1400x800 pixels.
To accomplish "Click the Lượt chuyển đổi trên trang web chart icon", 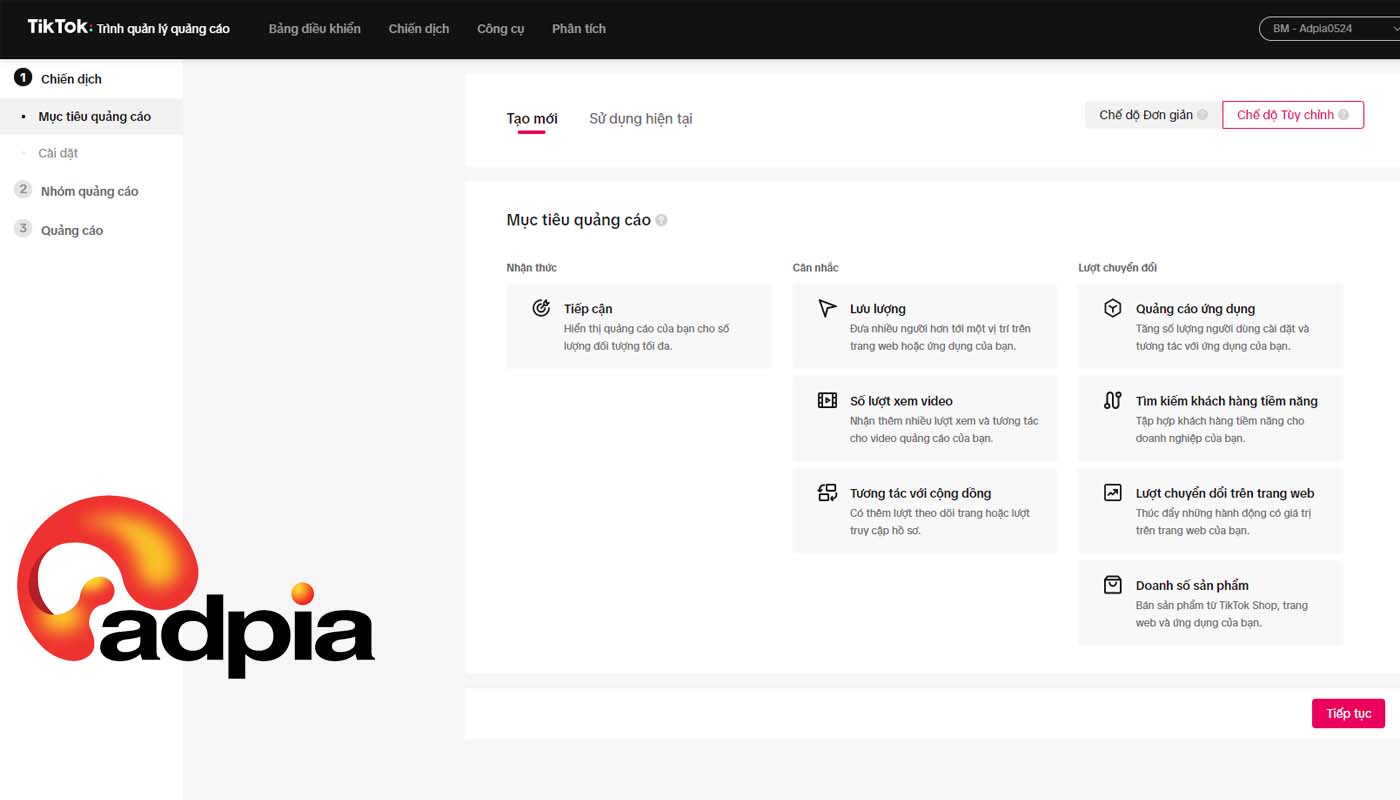I will (x=1113, y=492).
